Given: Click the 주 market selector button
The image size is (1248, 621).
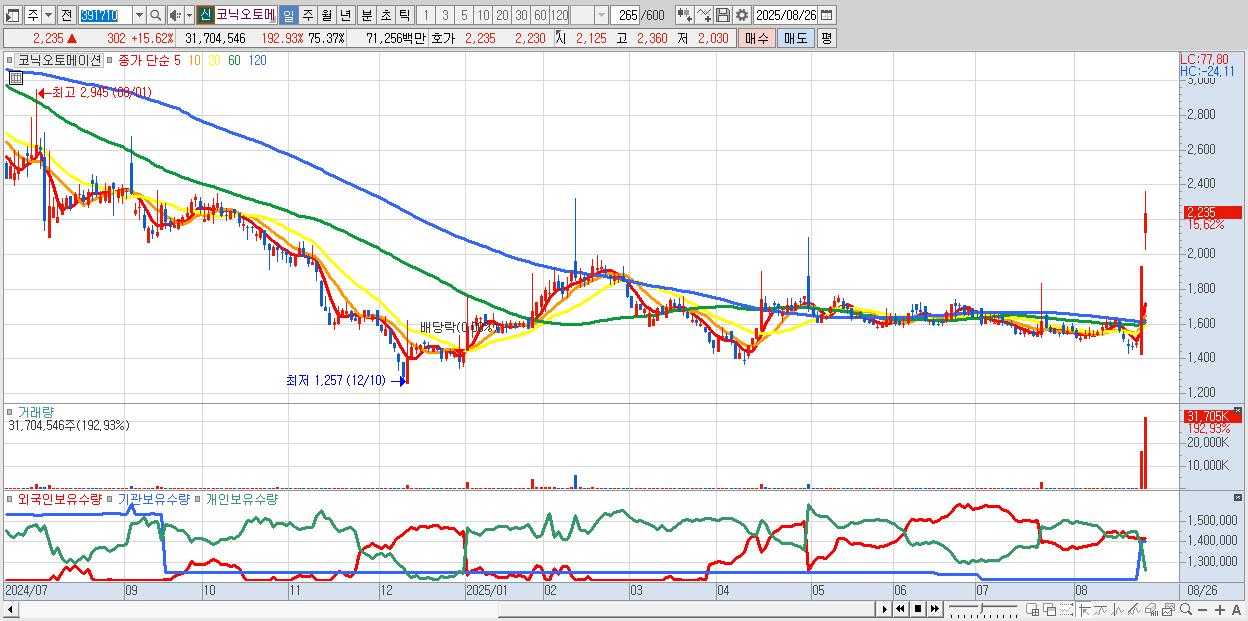Looking at the screenshot, I should point(33,15).
